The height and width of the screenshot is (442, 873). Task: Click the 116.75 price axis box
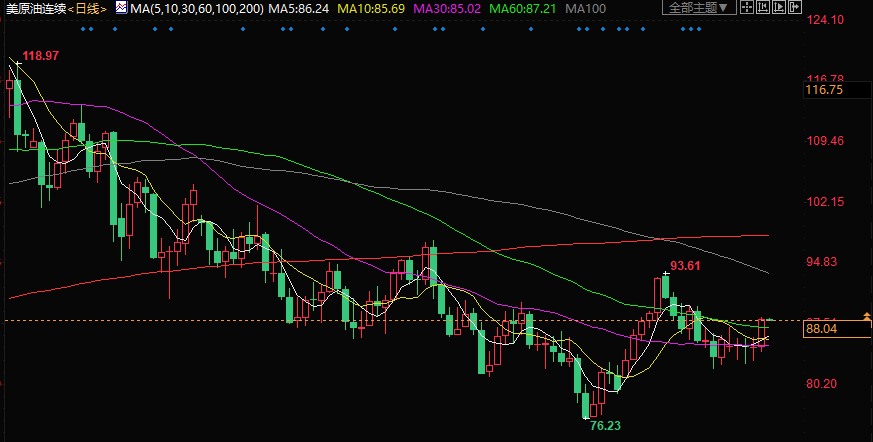click(x=825, y=90)
